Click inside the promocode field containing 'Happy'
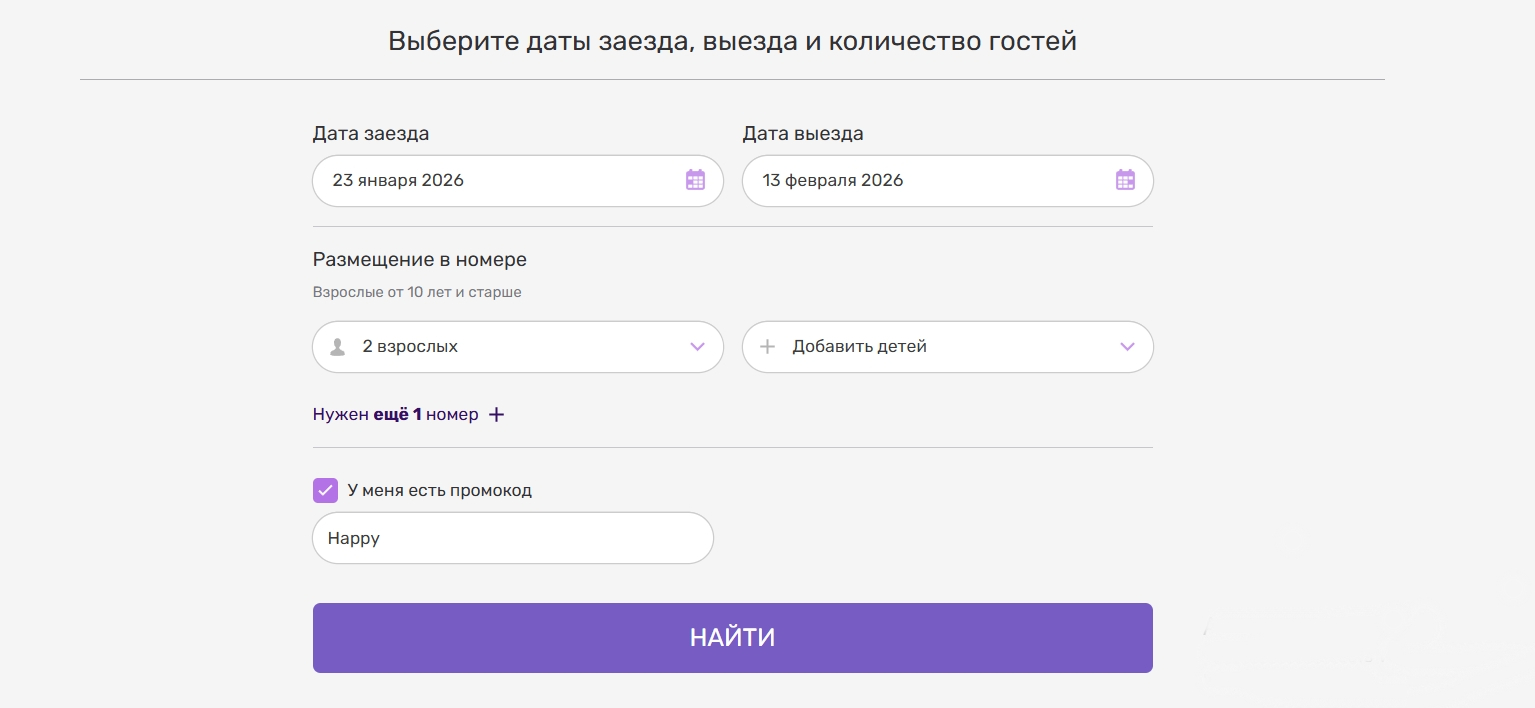Image resolution: width=1535 pixels, height=708 pixels. [512, 538]
